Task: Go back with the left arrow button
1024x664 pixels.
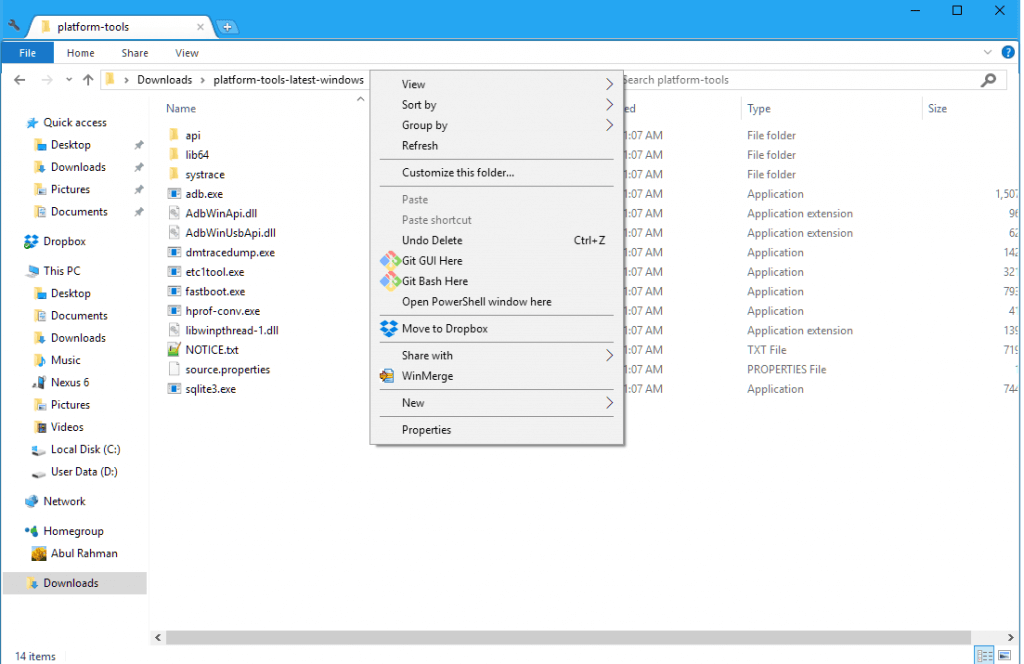Action: (20, 80)
